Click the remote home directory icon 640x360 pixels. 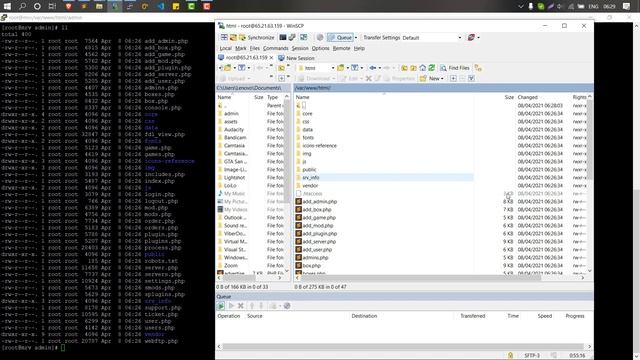pyautogui.click(x=422, y=68)
